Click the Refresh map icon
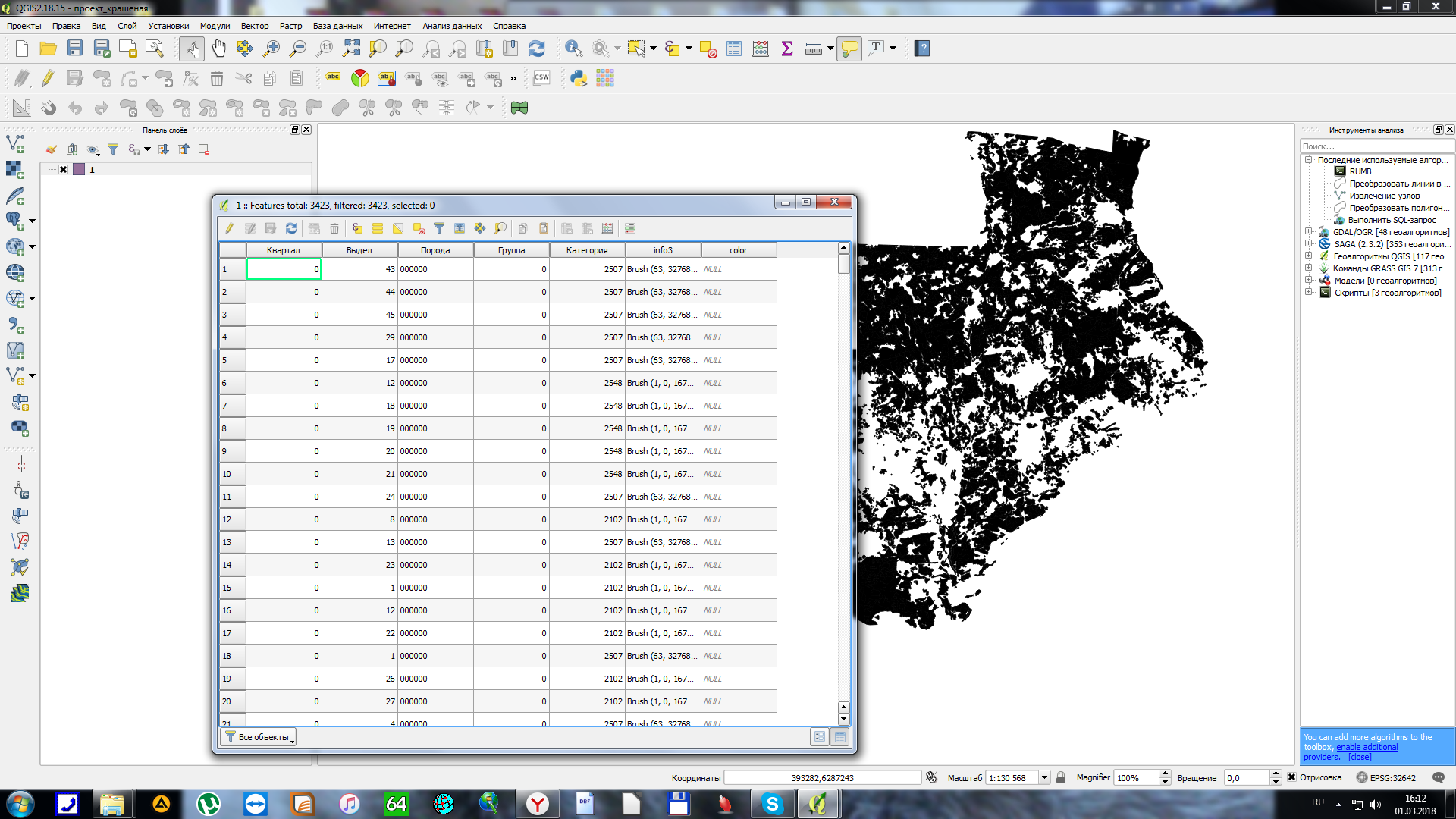The height and width of the screenshot is (819, 1456). point(537,49)
